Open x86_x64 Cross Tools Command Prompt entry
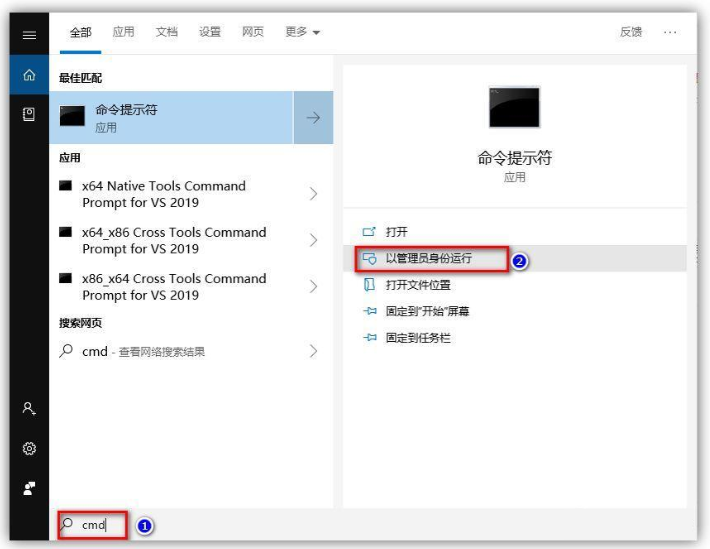The image size is (710, 549). pyautogui.click(x=191, y=286)
